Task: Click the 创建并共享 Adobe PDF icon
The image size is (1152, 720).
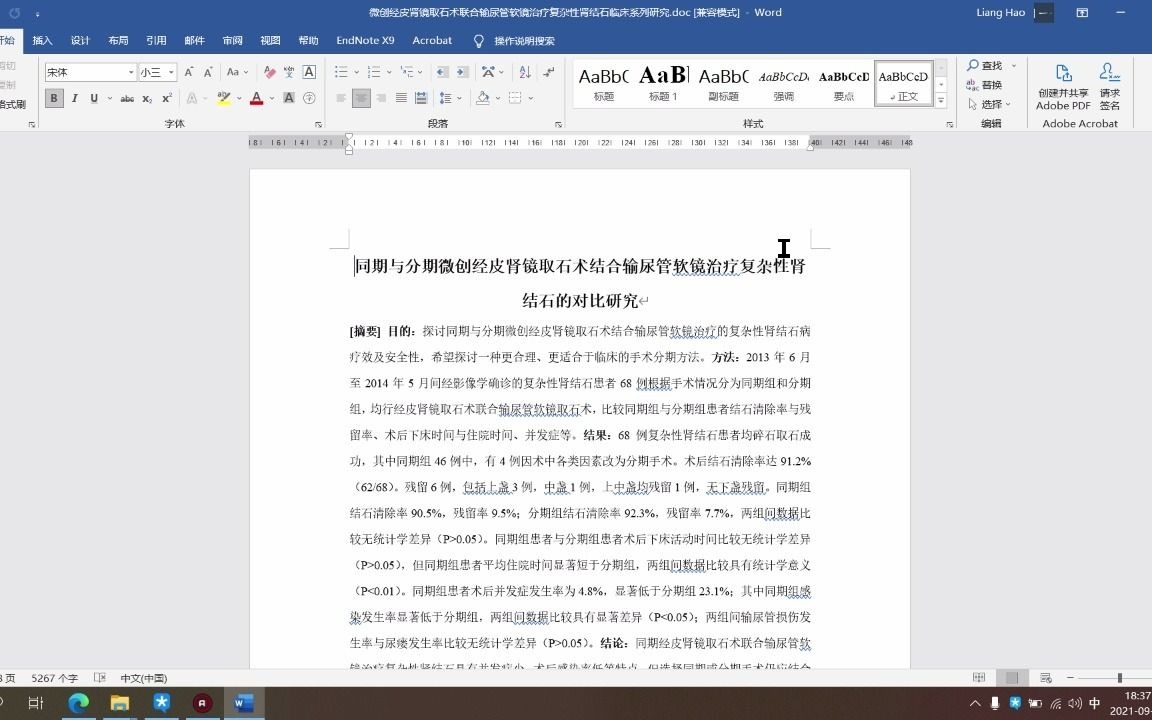Action: pos(1062,90)
